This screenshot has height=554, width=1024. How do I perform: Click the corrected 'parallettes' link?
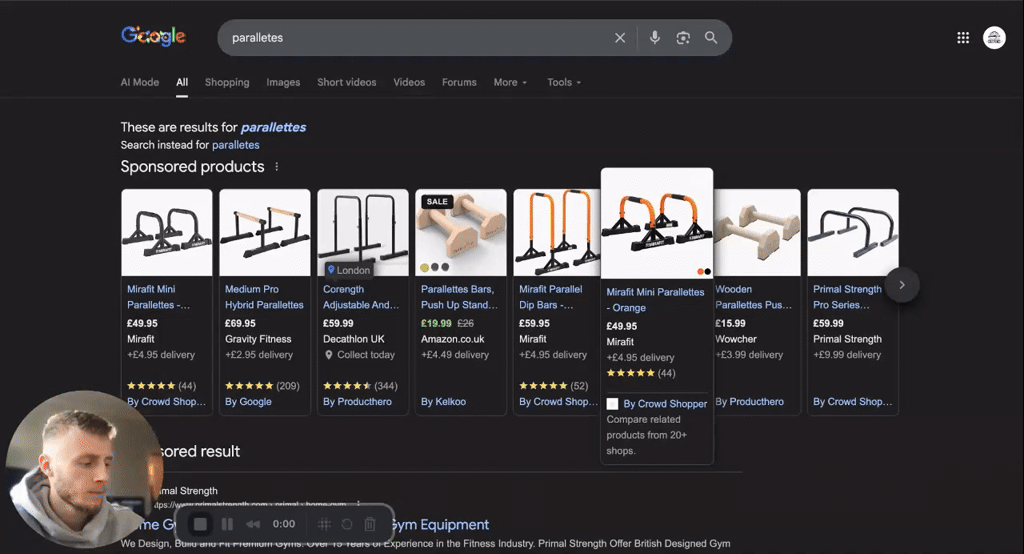(273, 127)
